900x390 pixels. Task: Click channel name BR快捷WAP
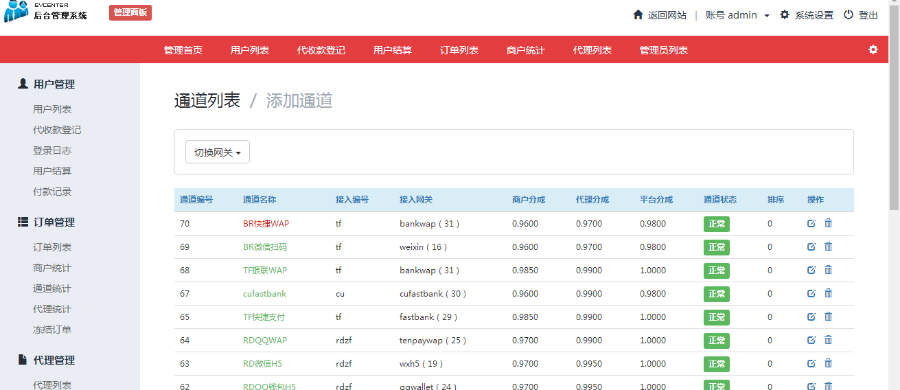[266, 224]
